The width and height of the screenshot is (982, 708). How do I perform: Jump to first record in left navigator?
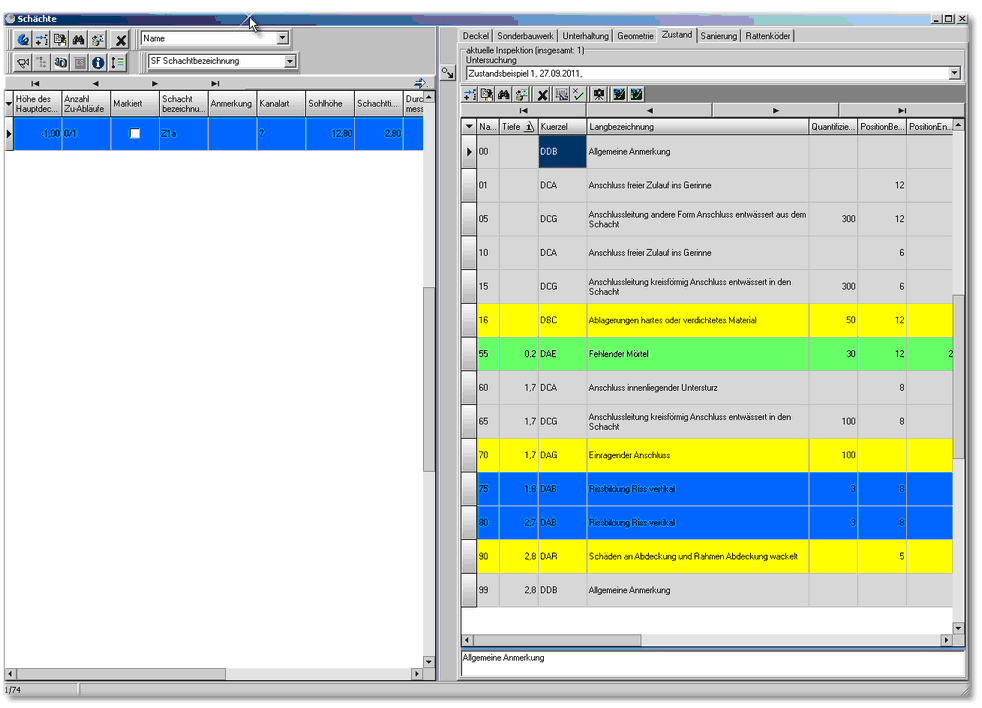coord(35,84)
